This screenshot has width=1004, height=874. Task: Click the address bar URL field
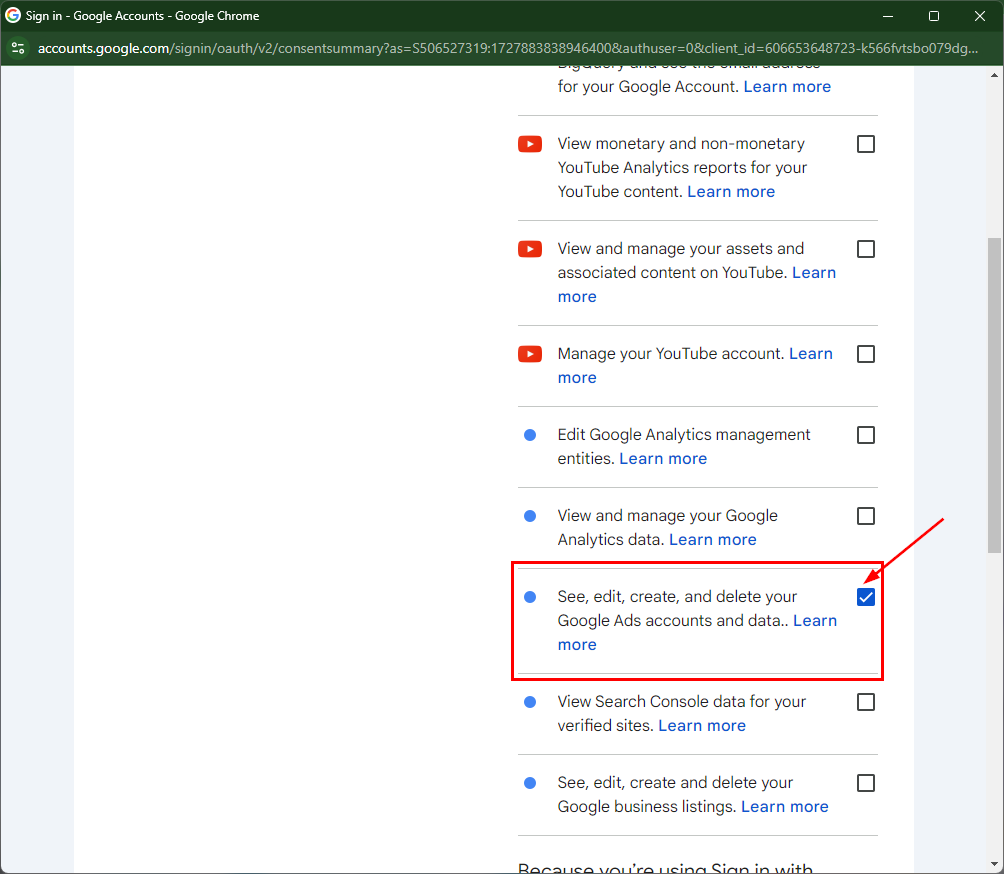(x=500, y=48)
